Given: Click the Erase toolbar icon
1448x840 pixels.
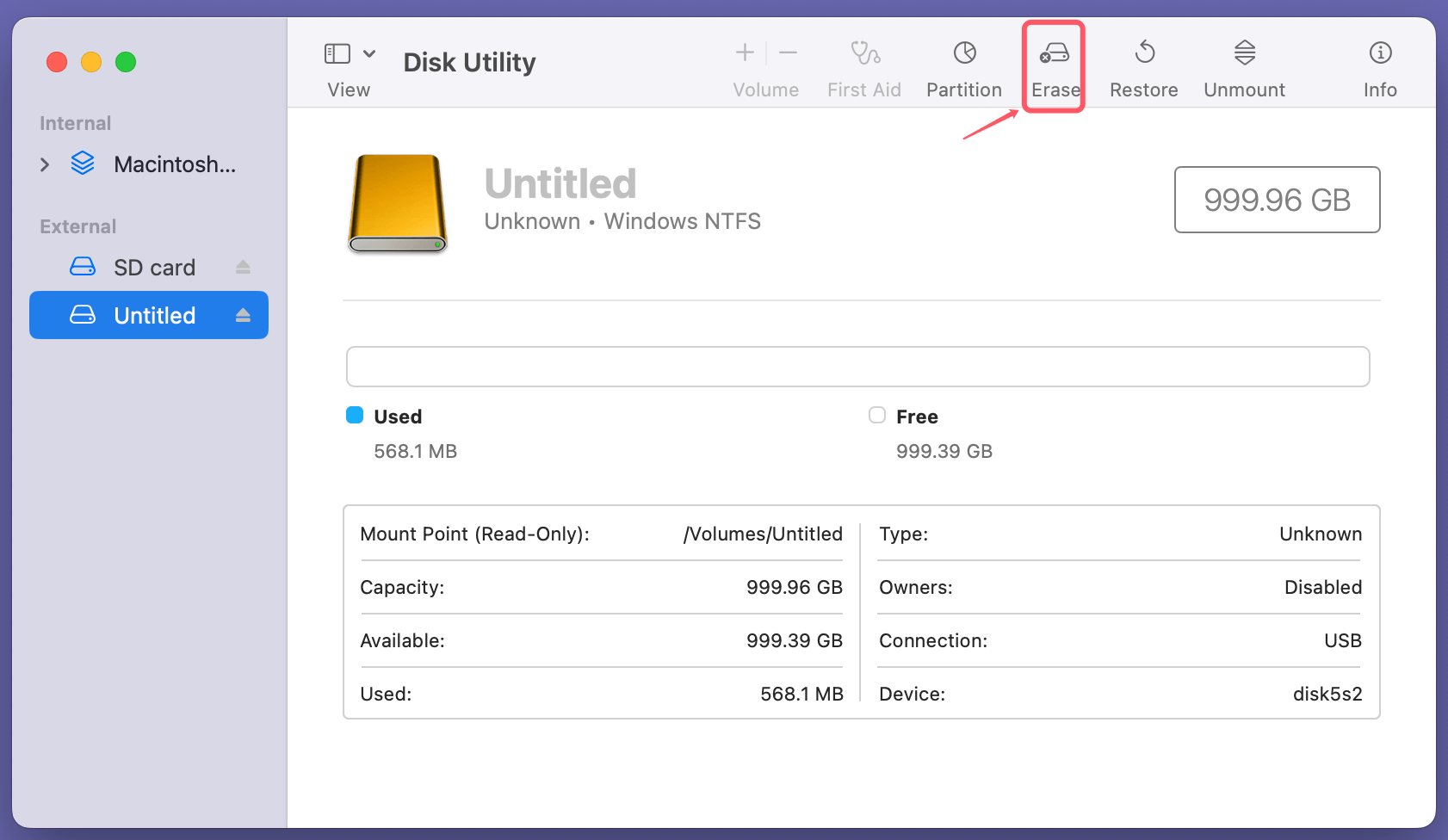Looking at the screenshot, I should pyautogui.click(x=1054, y=54).
